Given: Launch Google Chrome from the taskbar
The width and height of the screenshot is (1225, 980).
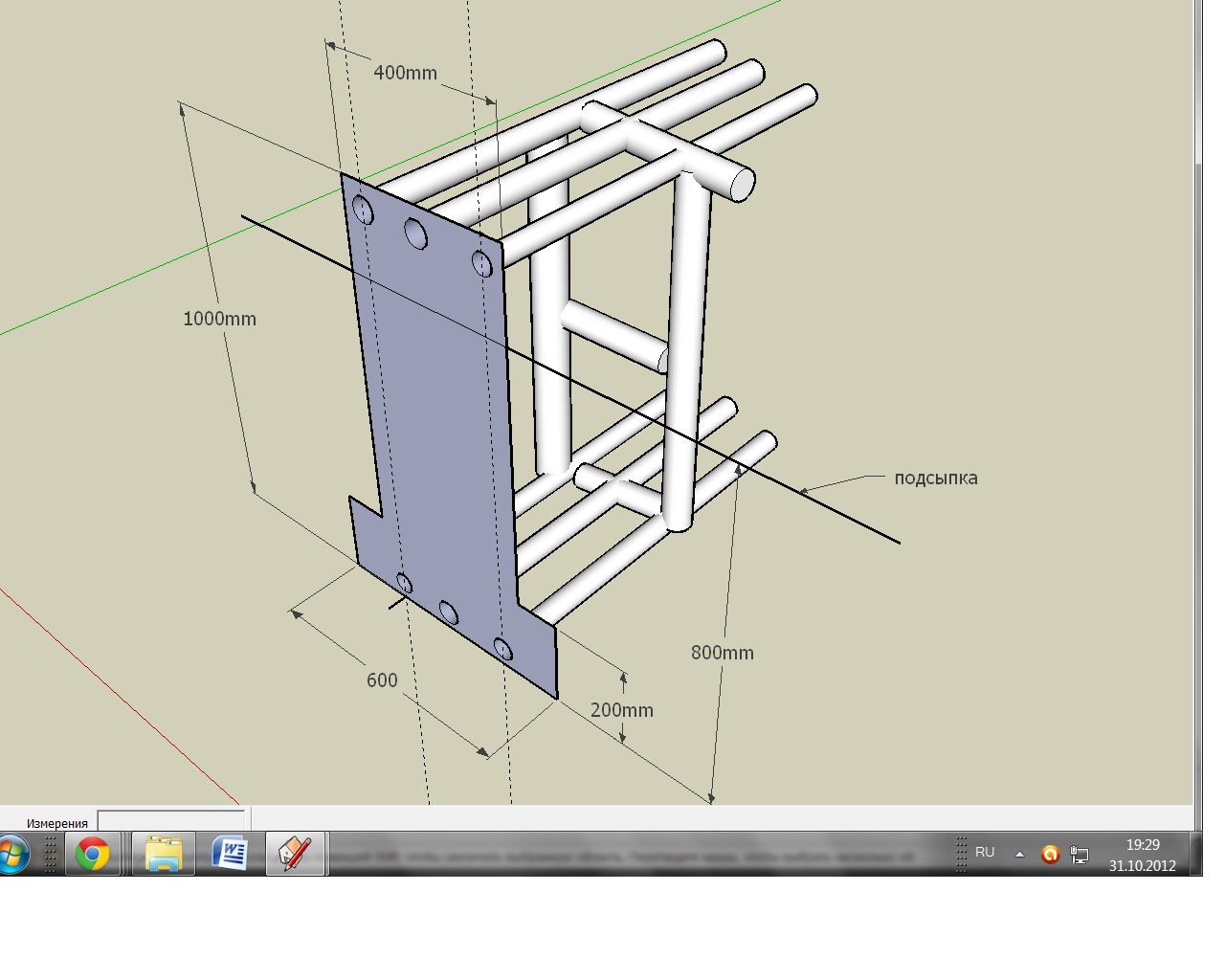Looking at the screenshot, I should pyautogui.click(x=93, y=854).
